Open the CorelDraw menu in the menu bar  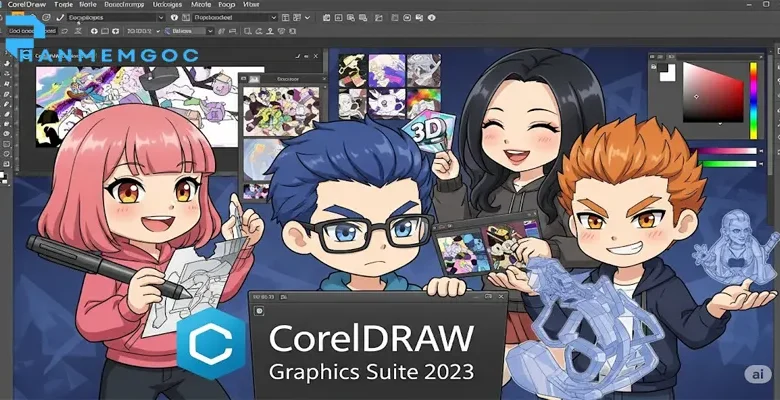26,4
